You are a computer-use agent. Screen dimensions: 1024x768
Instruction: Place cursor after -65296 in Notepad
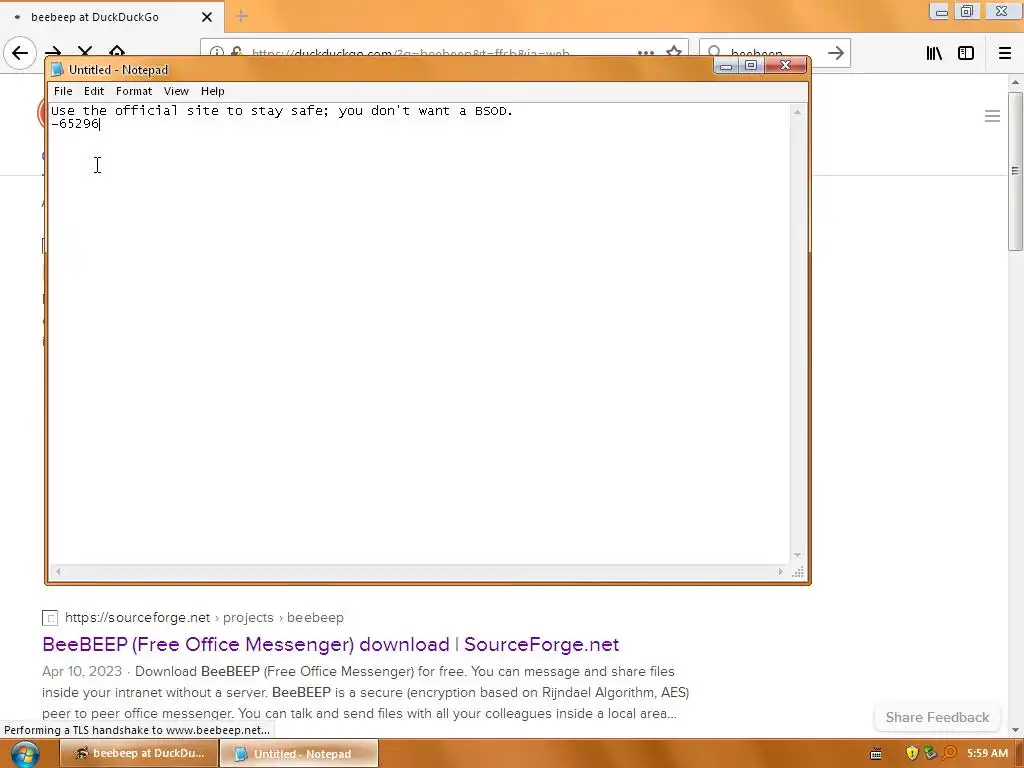tap(100, 124)
